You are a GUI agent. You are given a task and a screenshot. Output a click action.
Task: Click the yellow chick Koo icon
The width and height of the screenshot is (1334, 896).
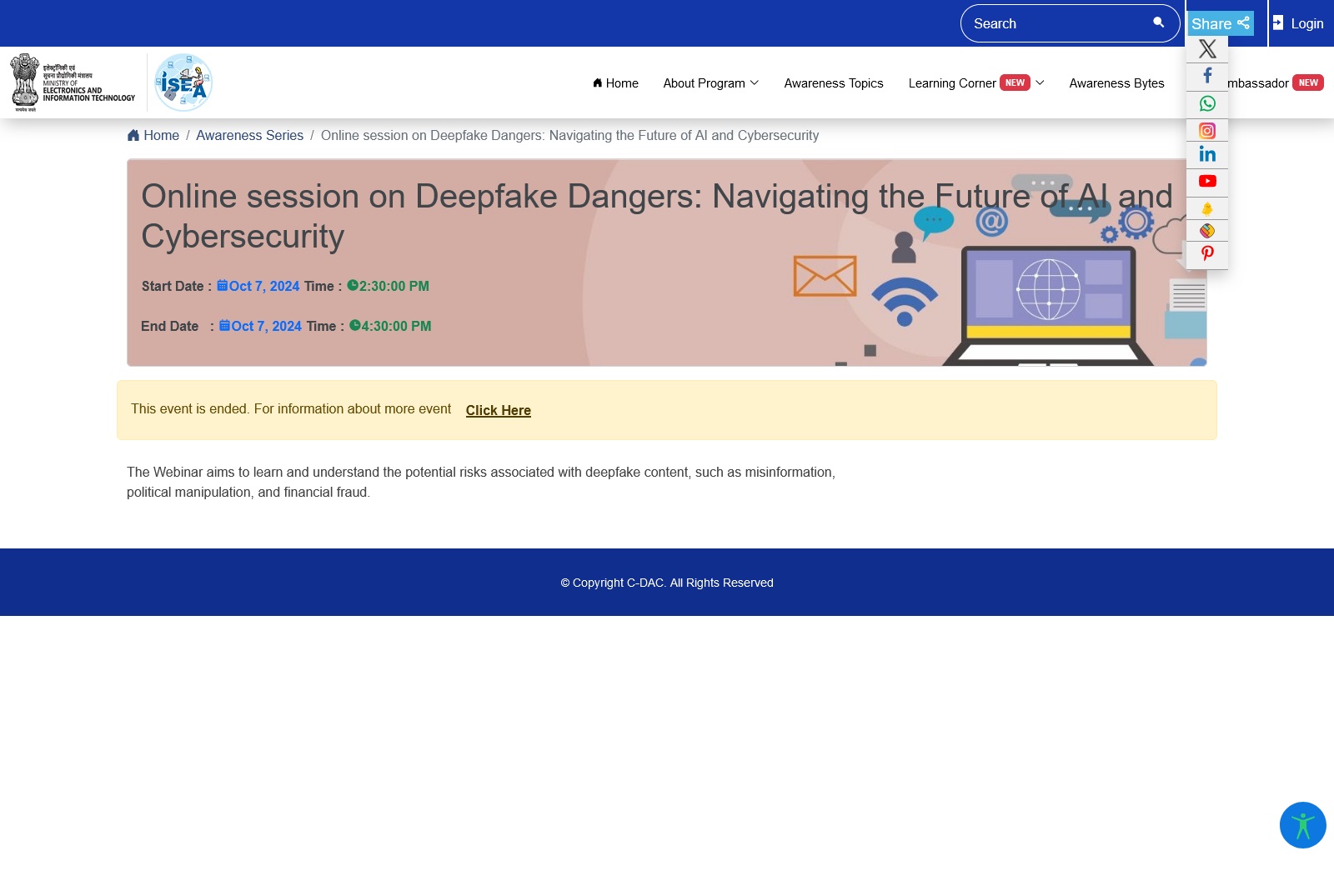click(1206, 208)
